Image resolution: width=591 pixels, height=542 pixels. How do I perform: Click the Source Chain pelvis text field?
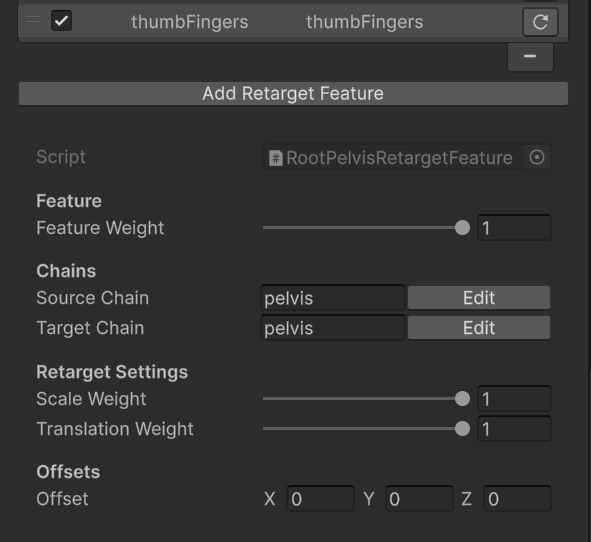pyautogui.click(x=333, y=298)
